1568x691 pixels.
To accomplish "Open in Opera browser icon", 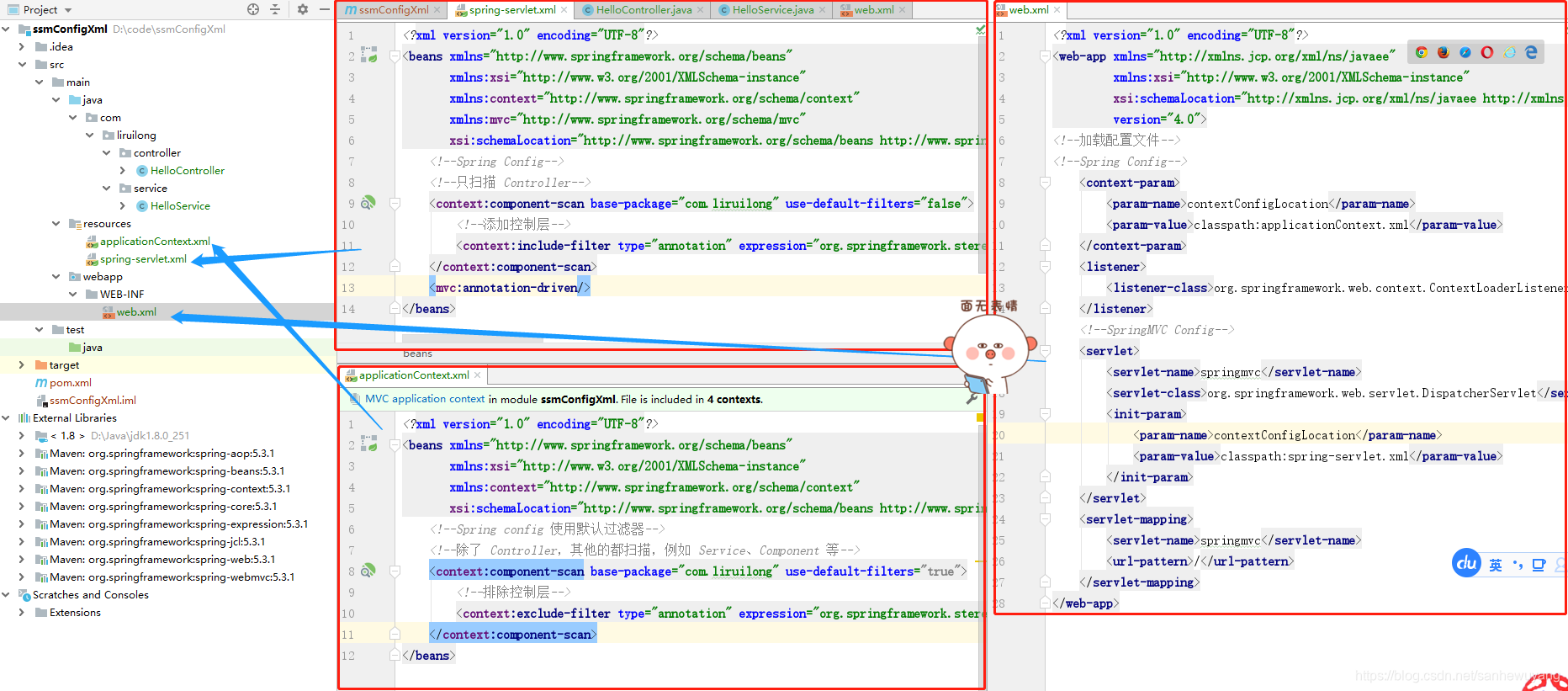I will point(1487,52).
